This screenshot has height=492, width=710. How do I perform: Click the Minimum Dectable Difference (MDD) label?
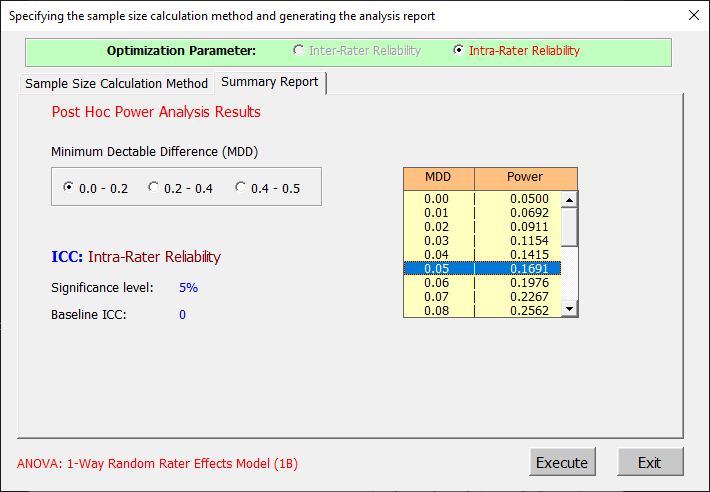[154, 152]
